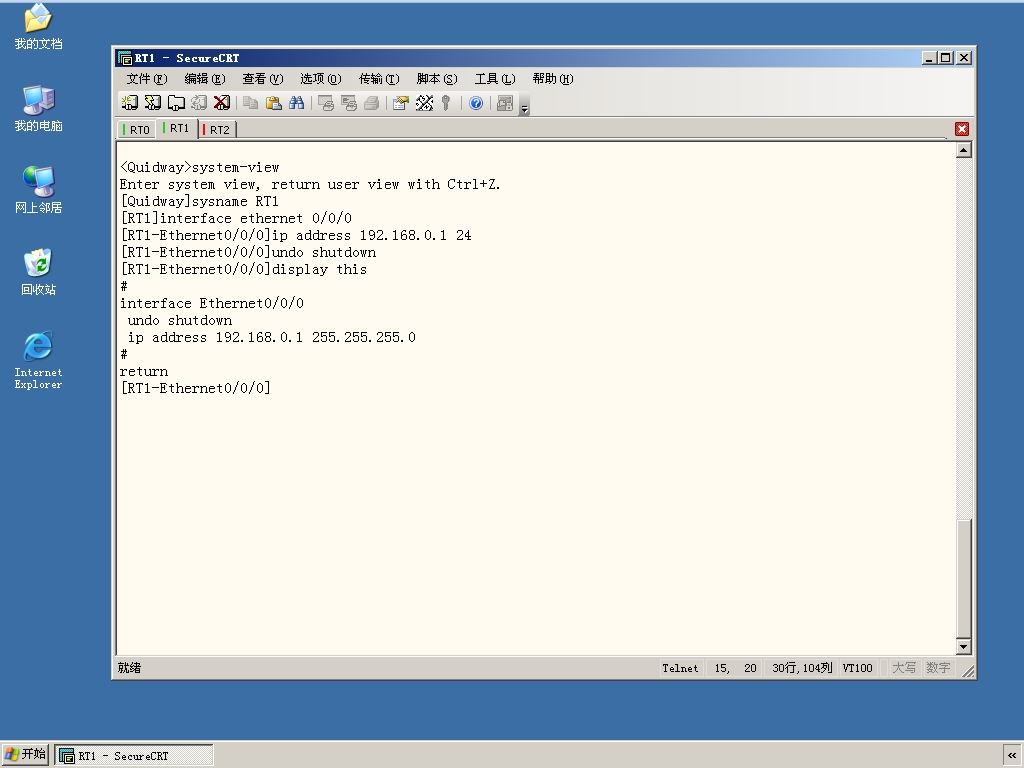The image size is (1024, 768).
Task: Click 'interface Ethernet0/0/0' output line
Action: 212,303
